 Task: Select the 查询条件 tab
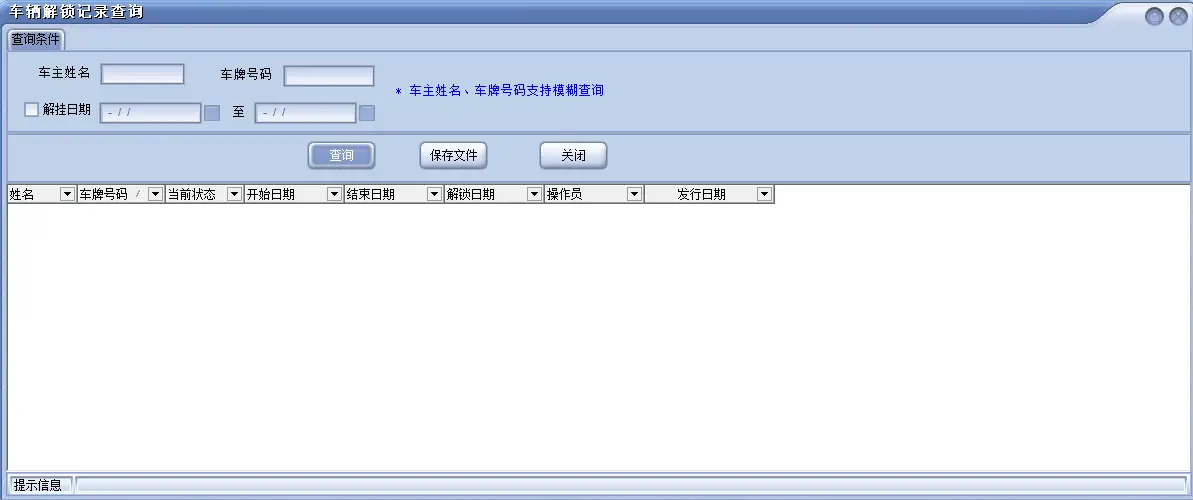click(35, 39)
